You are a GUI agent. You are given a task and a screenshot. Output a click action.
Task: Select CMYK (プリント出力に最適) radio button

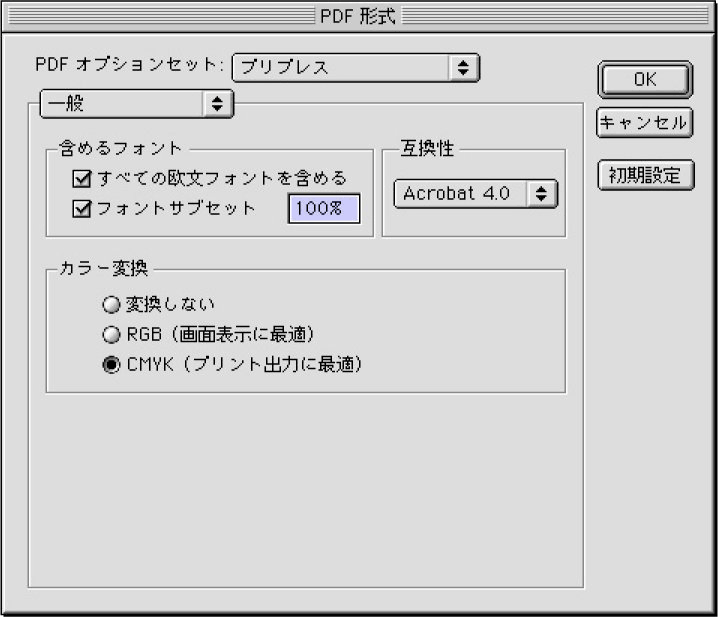point(111,365)
